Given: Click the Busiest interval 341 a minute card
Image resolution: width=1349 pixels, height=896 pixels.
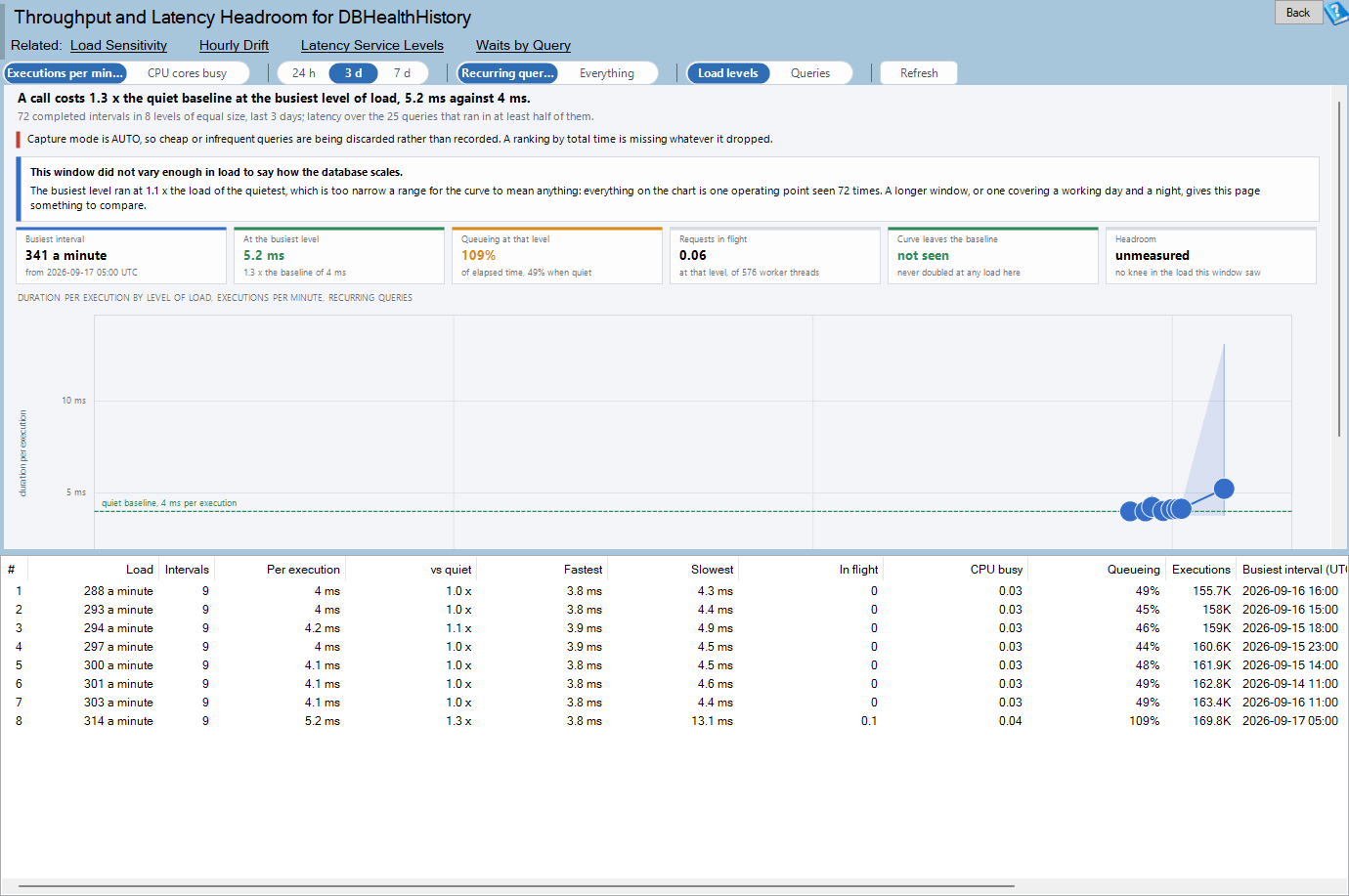Looking at the screenshot, I should click(121, 256).
